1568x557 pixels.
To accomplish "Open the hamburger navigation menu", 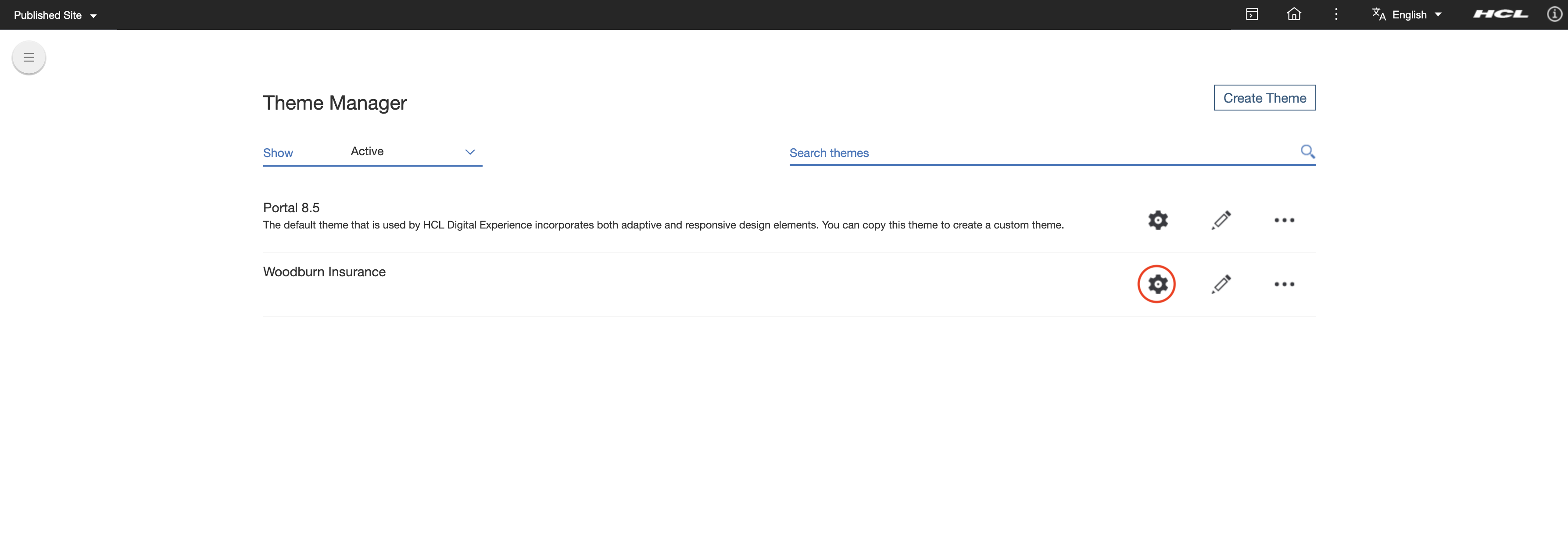I will 28,57.
